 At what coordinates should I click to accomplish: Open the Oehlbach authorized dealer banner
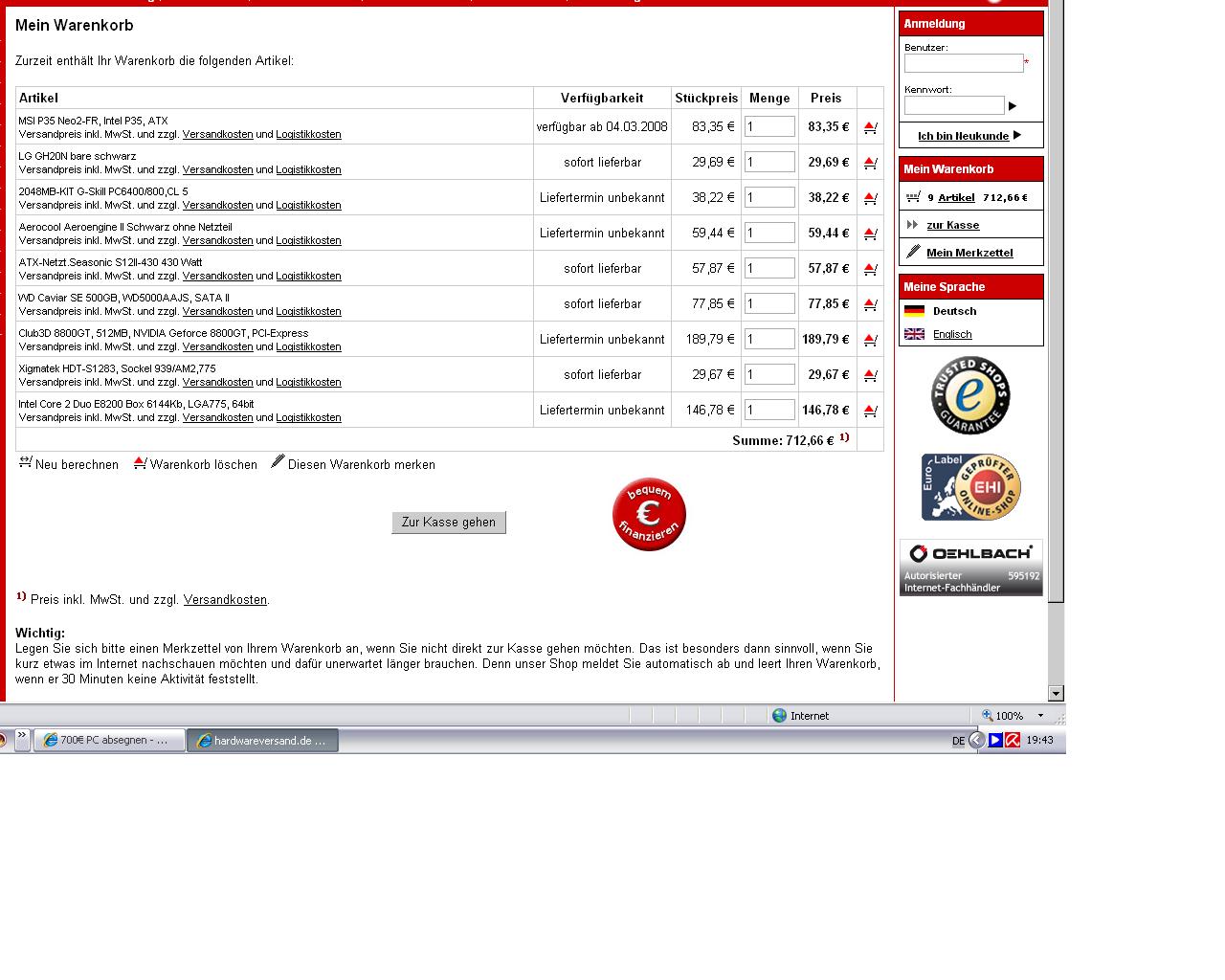[x=970, y=568]
